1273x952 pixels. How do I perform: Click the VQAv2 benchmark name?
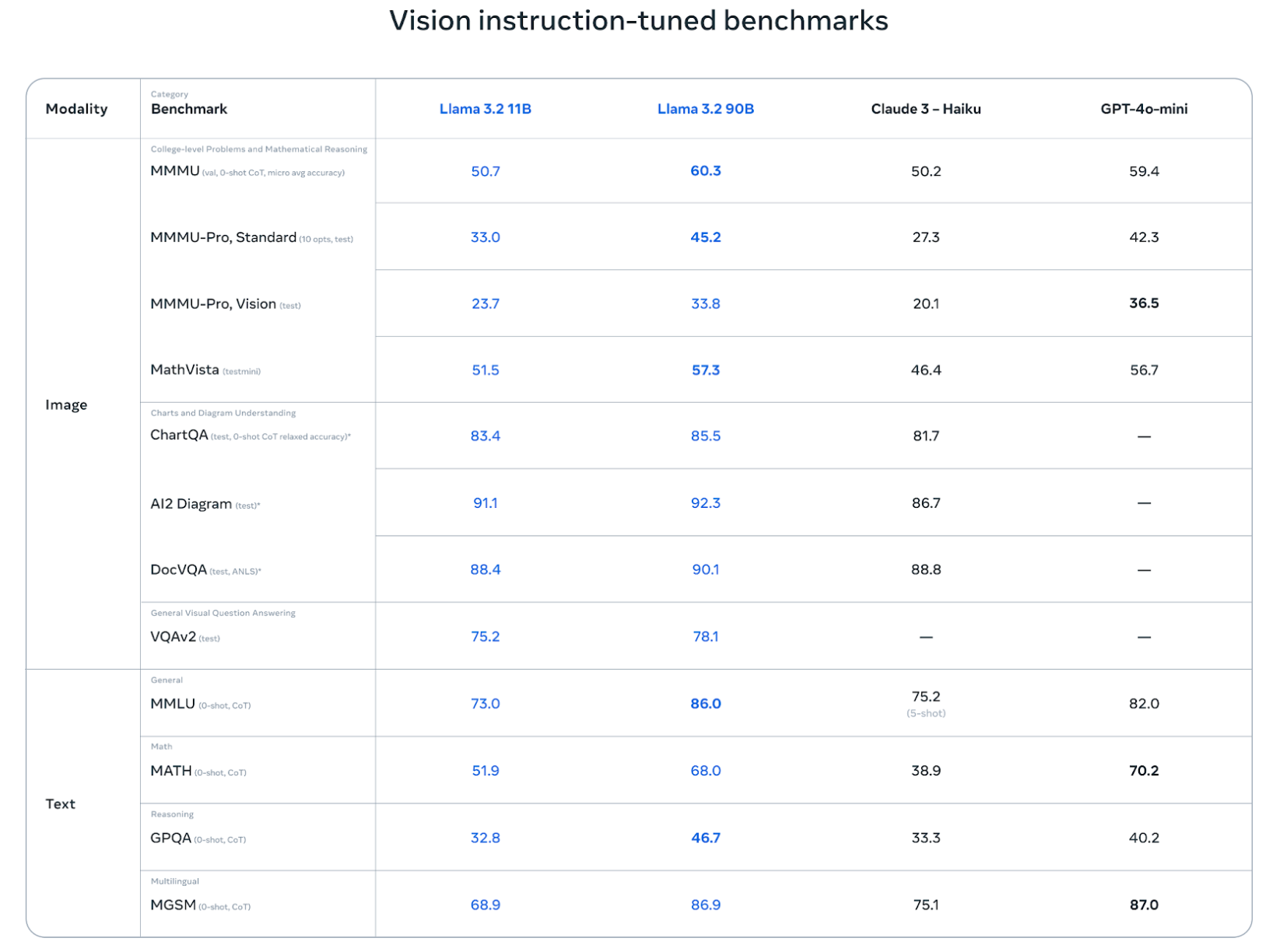(173, 637)
